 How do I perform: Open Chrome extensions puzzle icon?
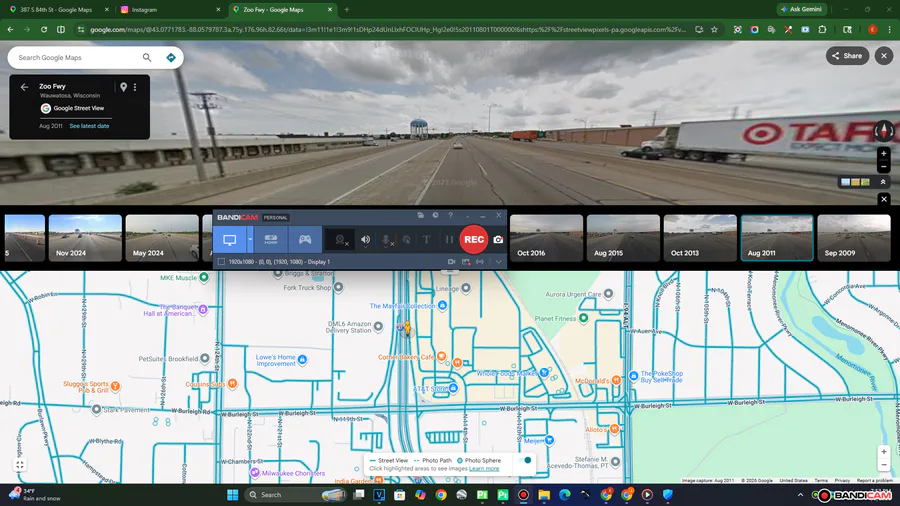(823, 29)
